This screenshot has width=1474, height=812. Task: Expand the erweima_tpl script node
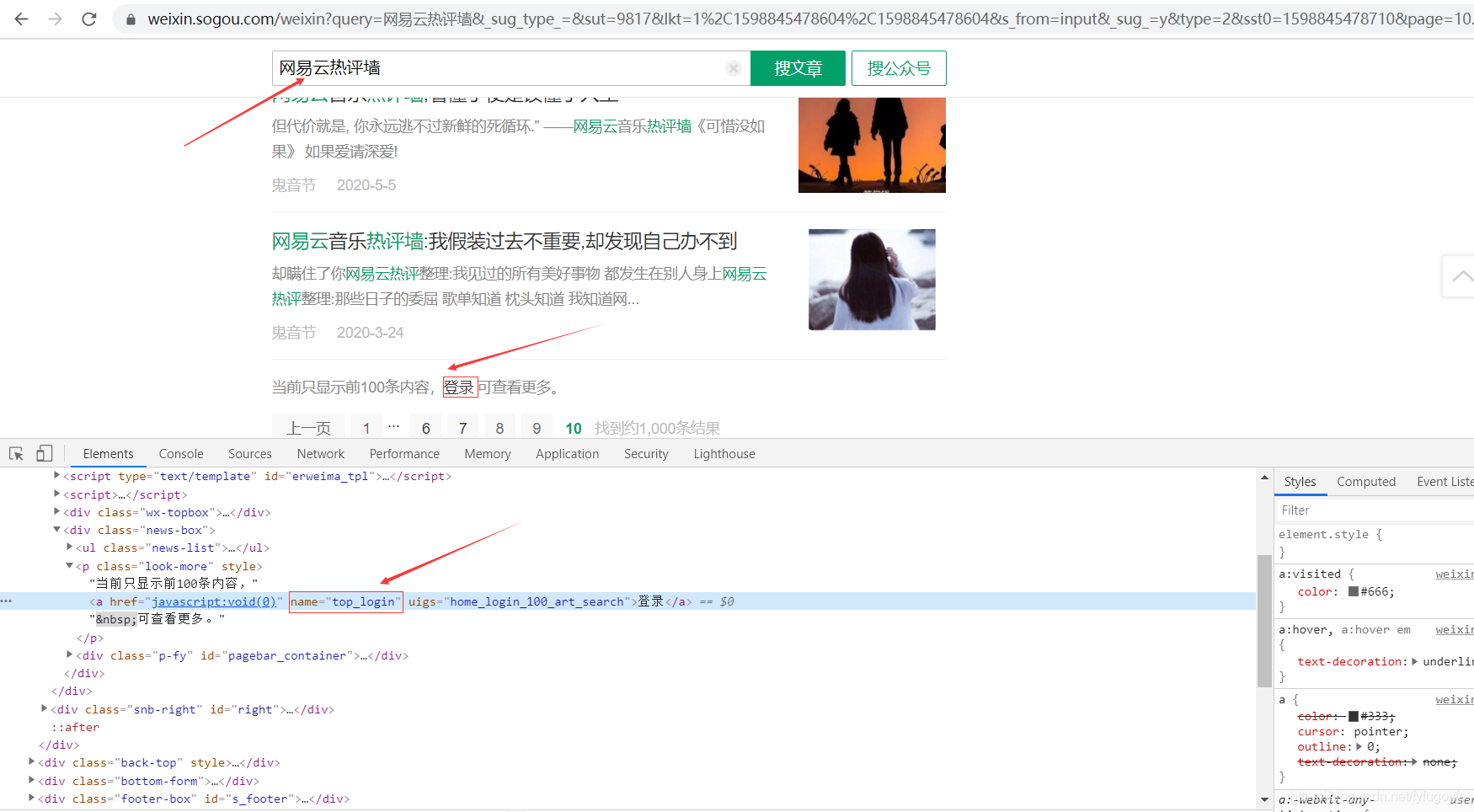[x=56, y=476]
